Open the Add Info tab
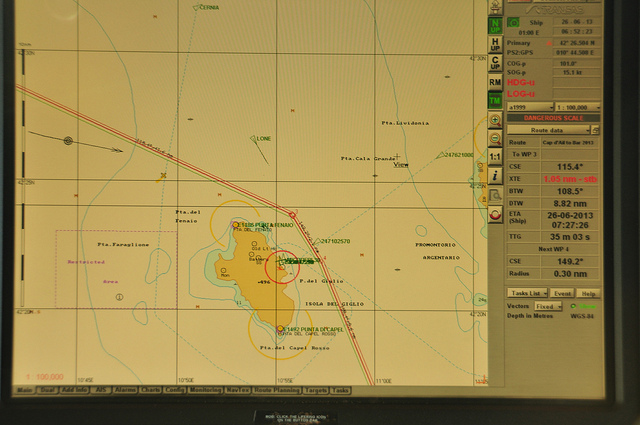Screen dimensions: 640x425 (x=74, y=390)
